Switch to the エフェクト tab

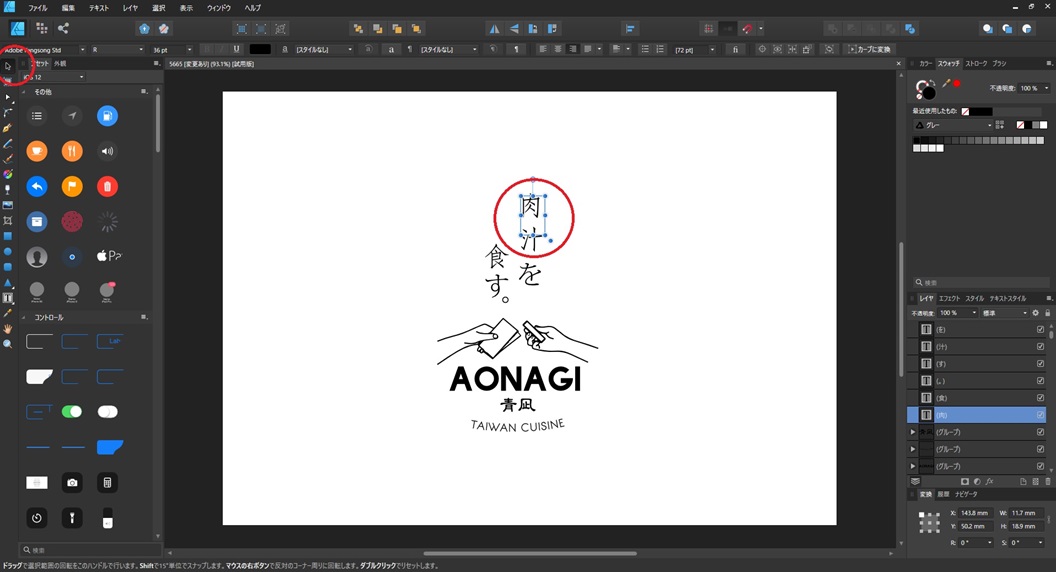tap(949, 298)
